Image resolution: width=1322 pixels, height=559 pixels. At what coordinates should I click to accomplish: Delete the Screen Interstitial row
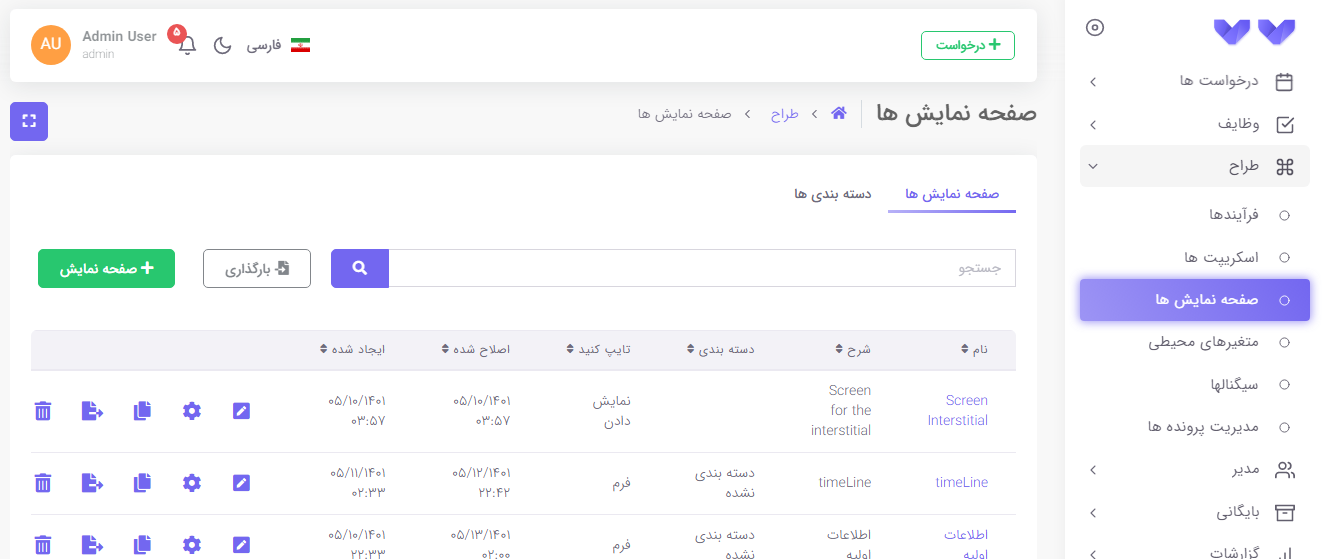[x=43, y=410]
